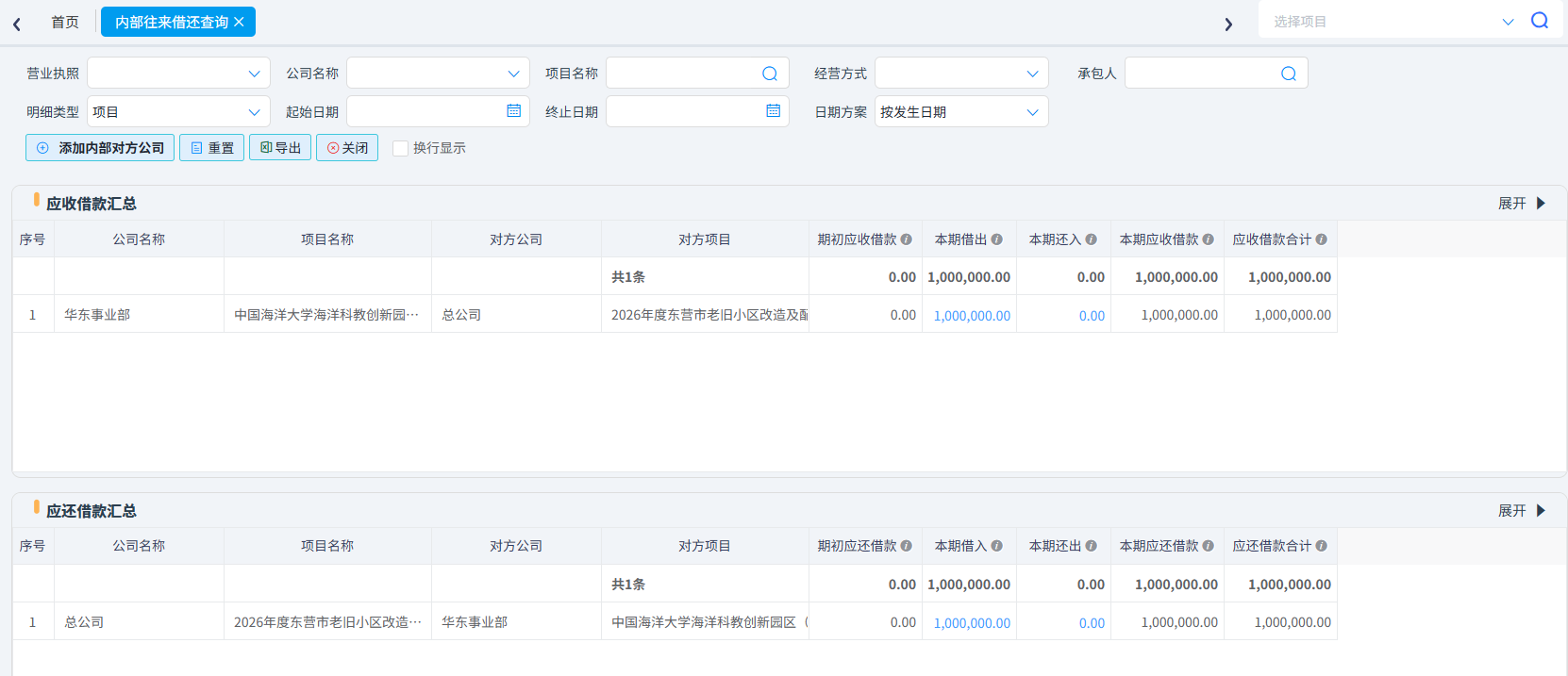The height and width of the screenshot is (676, 1568).
Task: Click info icon beside 本期应收借款
Action: click(1209, 239)
